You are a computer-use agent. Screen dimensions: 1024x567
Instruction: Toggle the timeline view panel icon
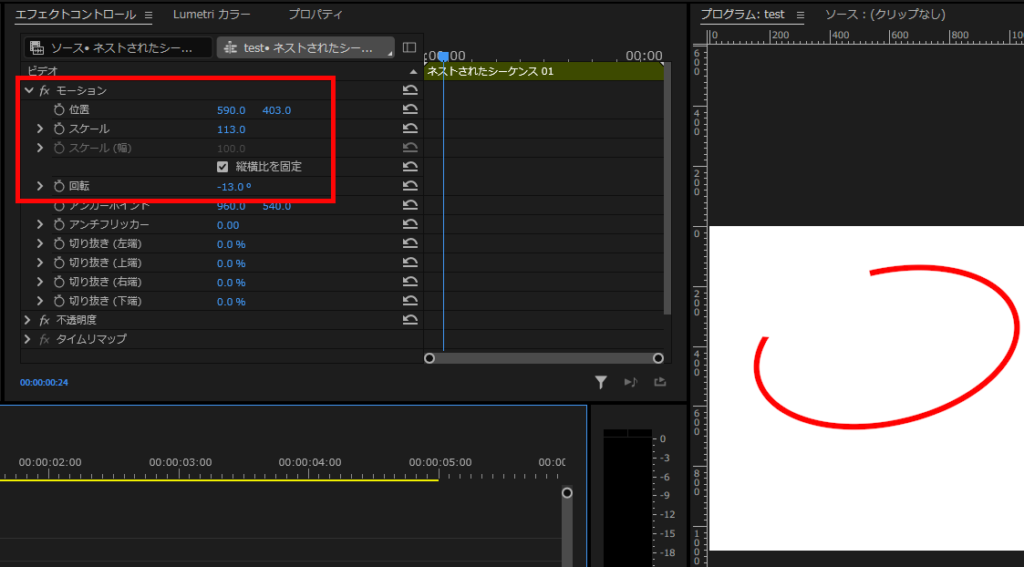409,47
